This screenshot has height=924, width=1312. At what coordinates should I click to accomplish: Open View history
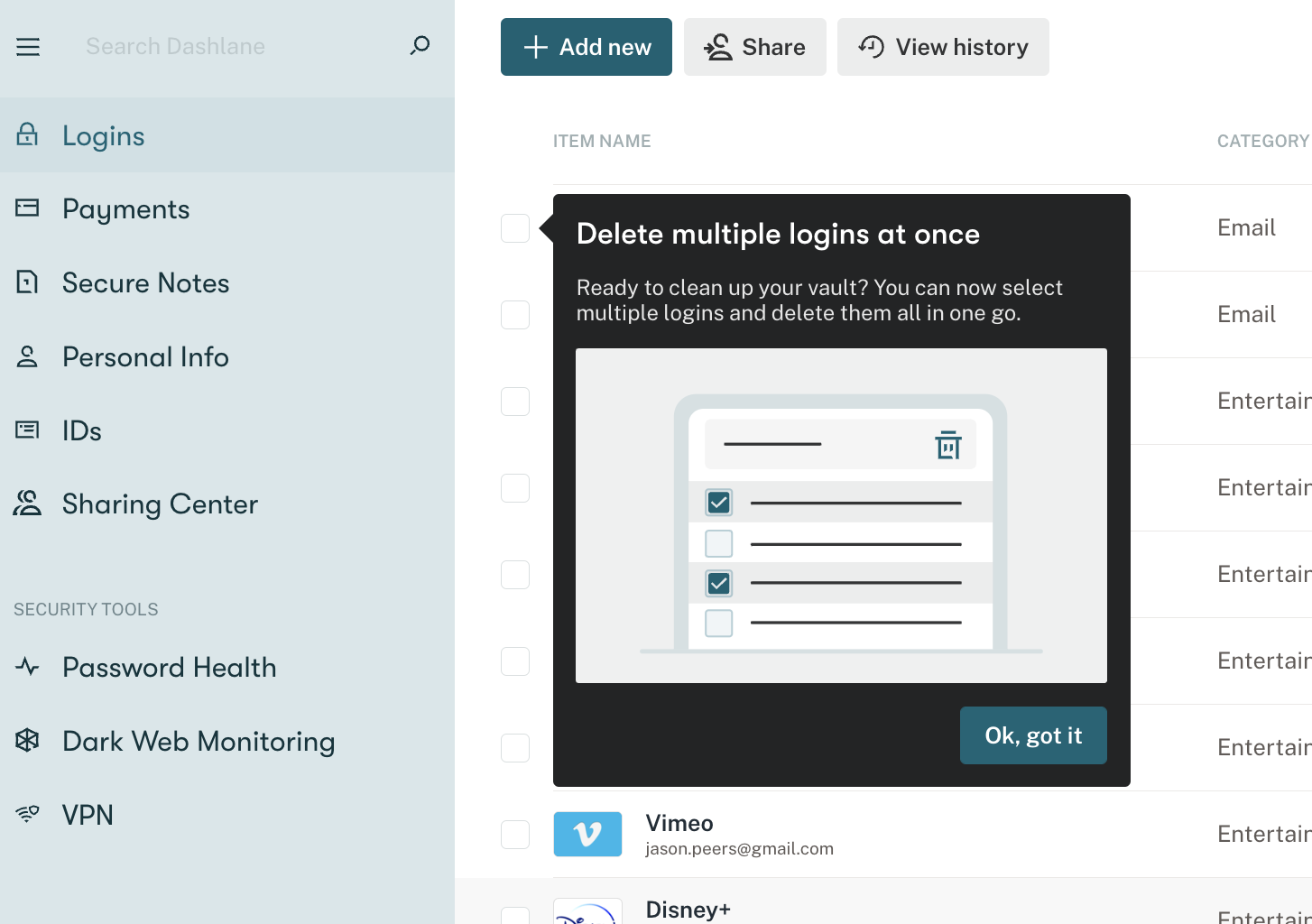pyautogui.click(x=943, y=47)
